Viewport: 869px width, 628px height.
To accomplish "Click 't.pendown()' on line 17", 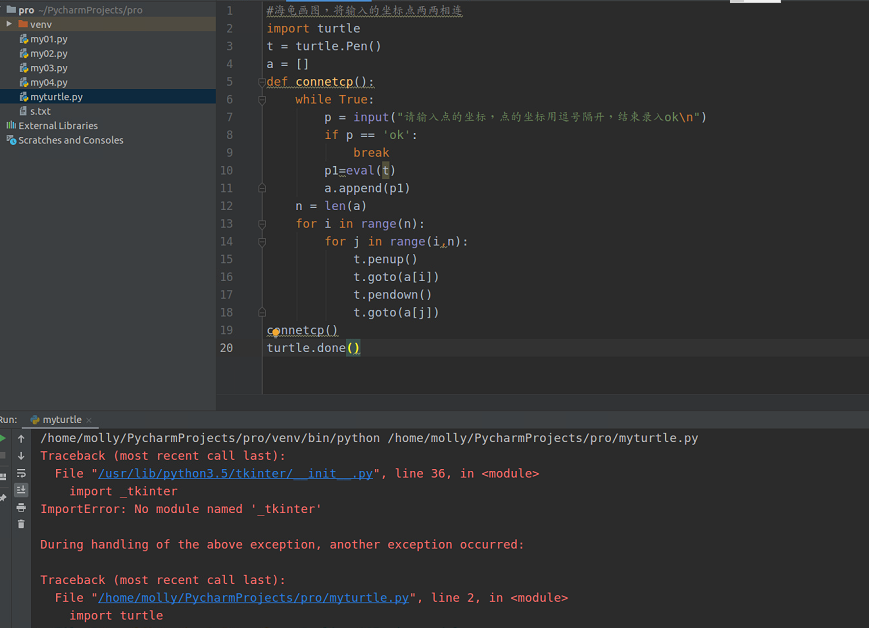I will (392, 294).
